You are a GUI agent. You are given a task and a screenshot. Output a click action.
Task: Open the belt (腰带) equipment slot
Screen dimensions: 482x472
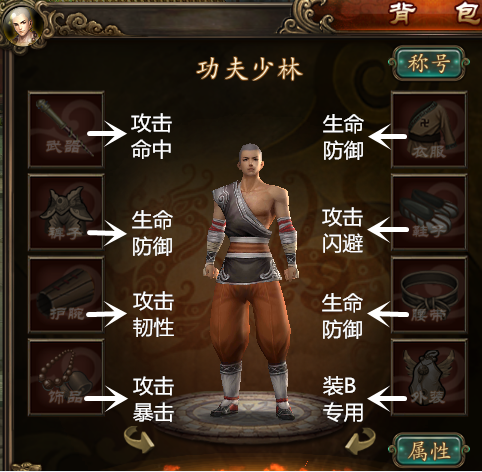tap(429, 295)
